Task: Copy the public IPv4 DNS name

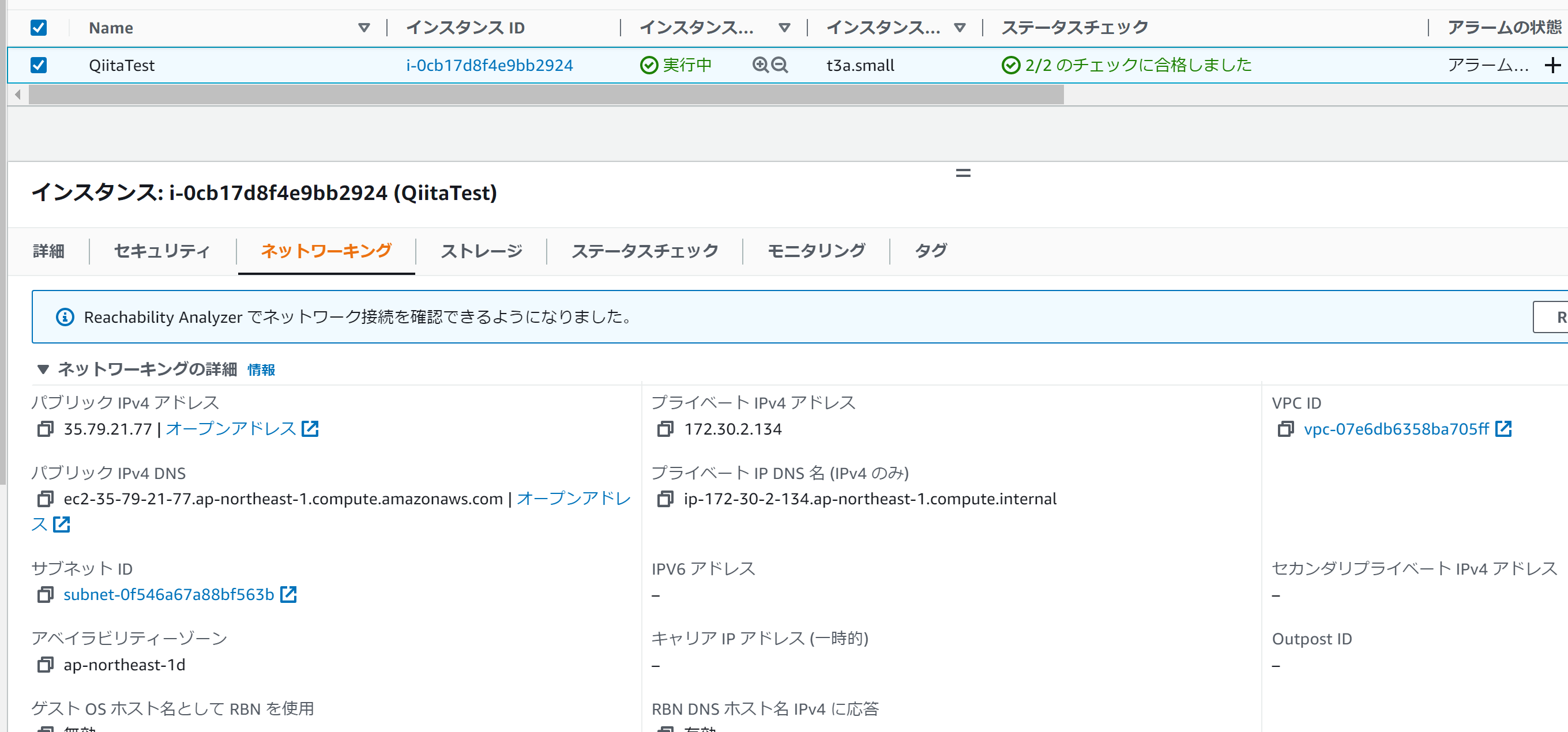Action: (x=45, y=499)
